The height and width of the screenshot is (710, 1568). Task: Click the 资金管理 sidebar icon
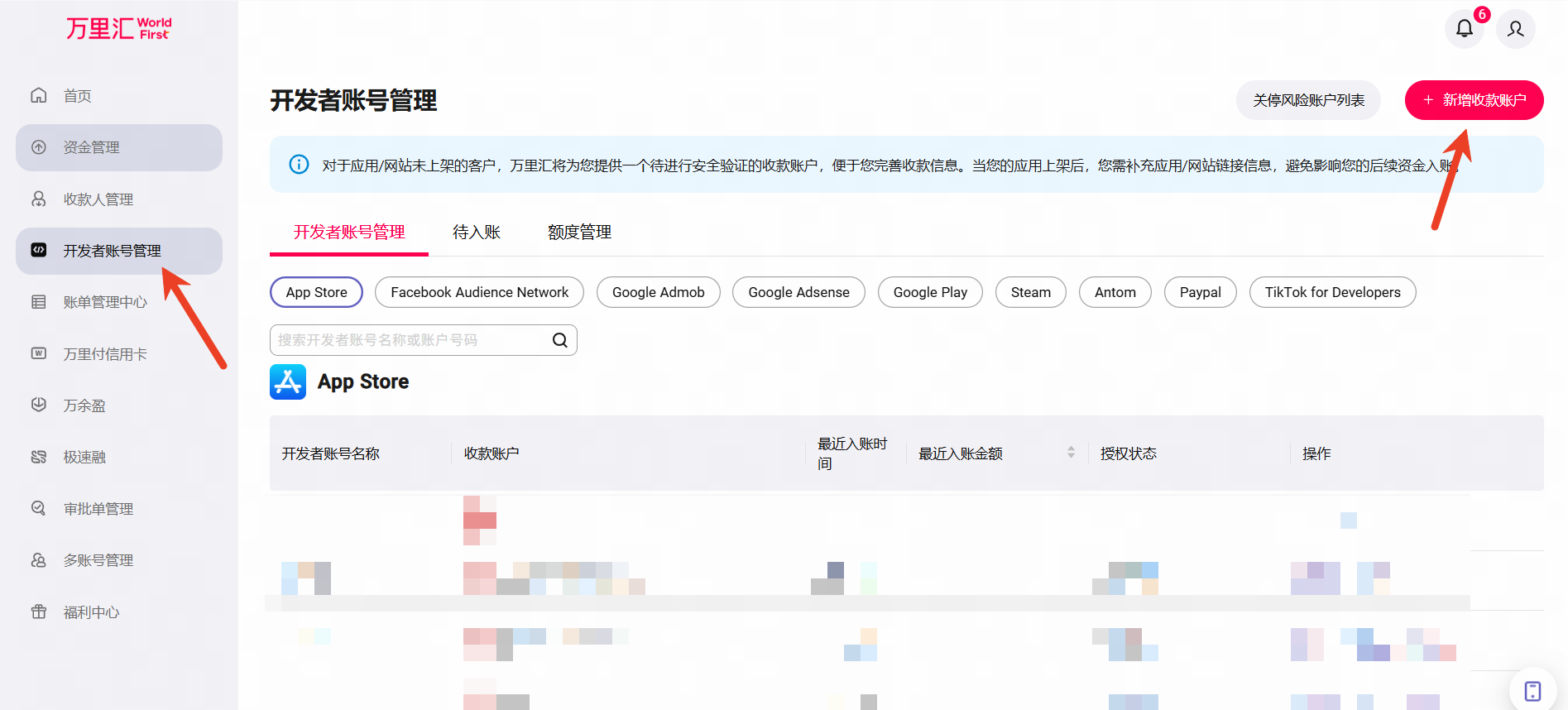tap(39, 147)
